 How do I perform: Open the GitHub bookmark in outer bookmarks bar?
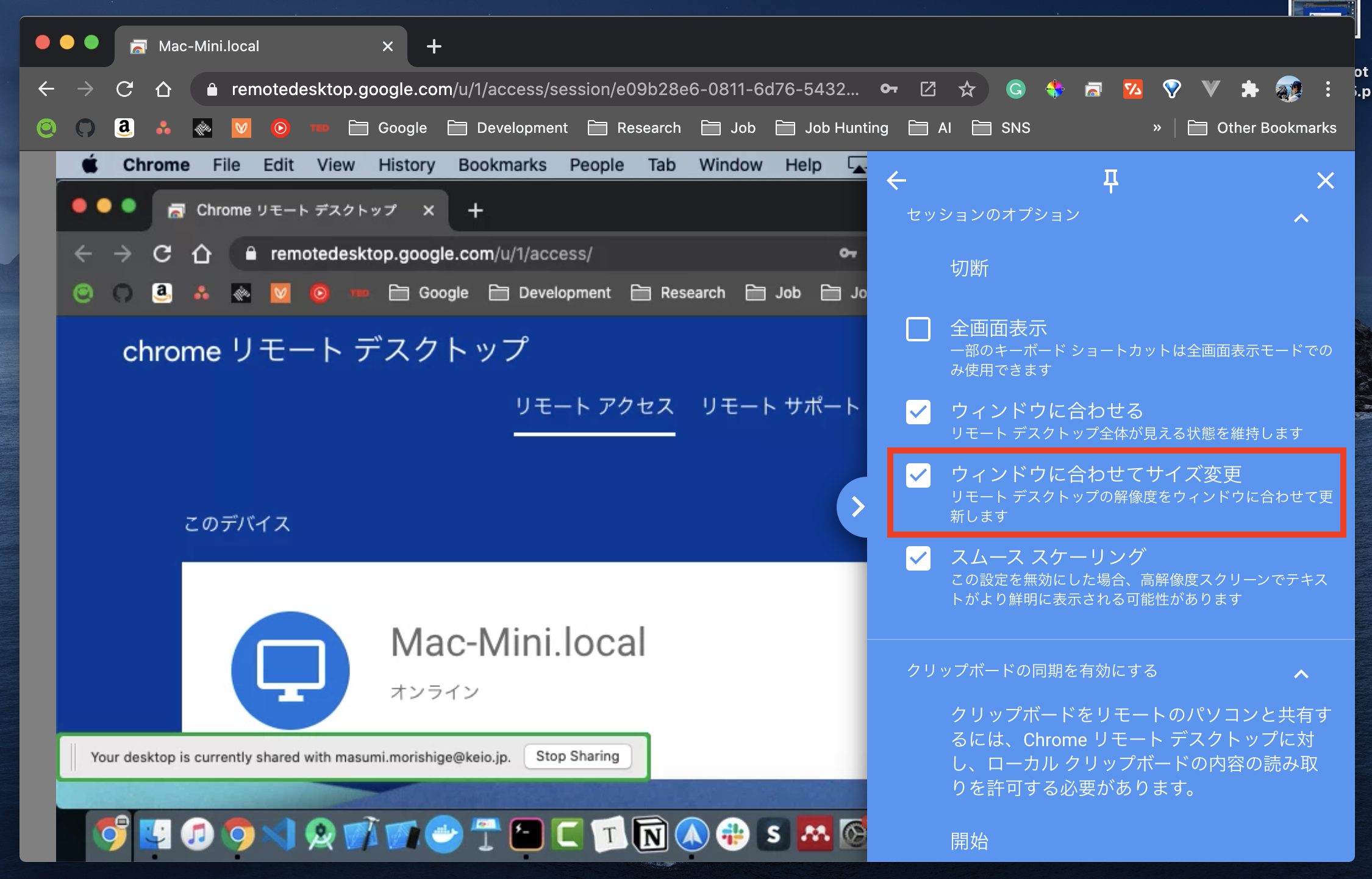tap(85, 128)
